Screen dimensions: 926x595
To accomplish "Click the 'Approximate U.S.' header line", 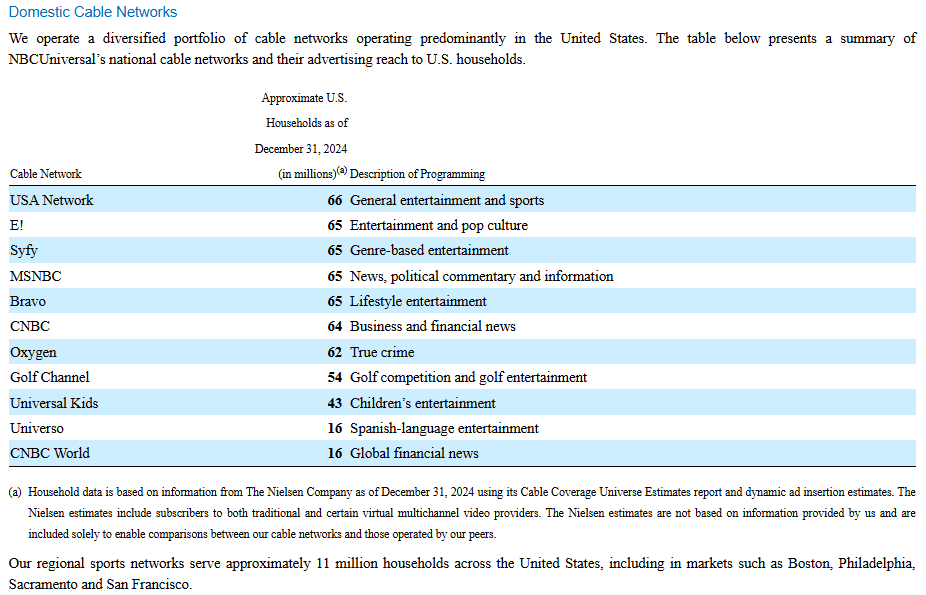I will 304,98.
